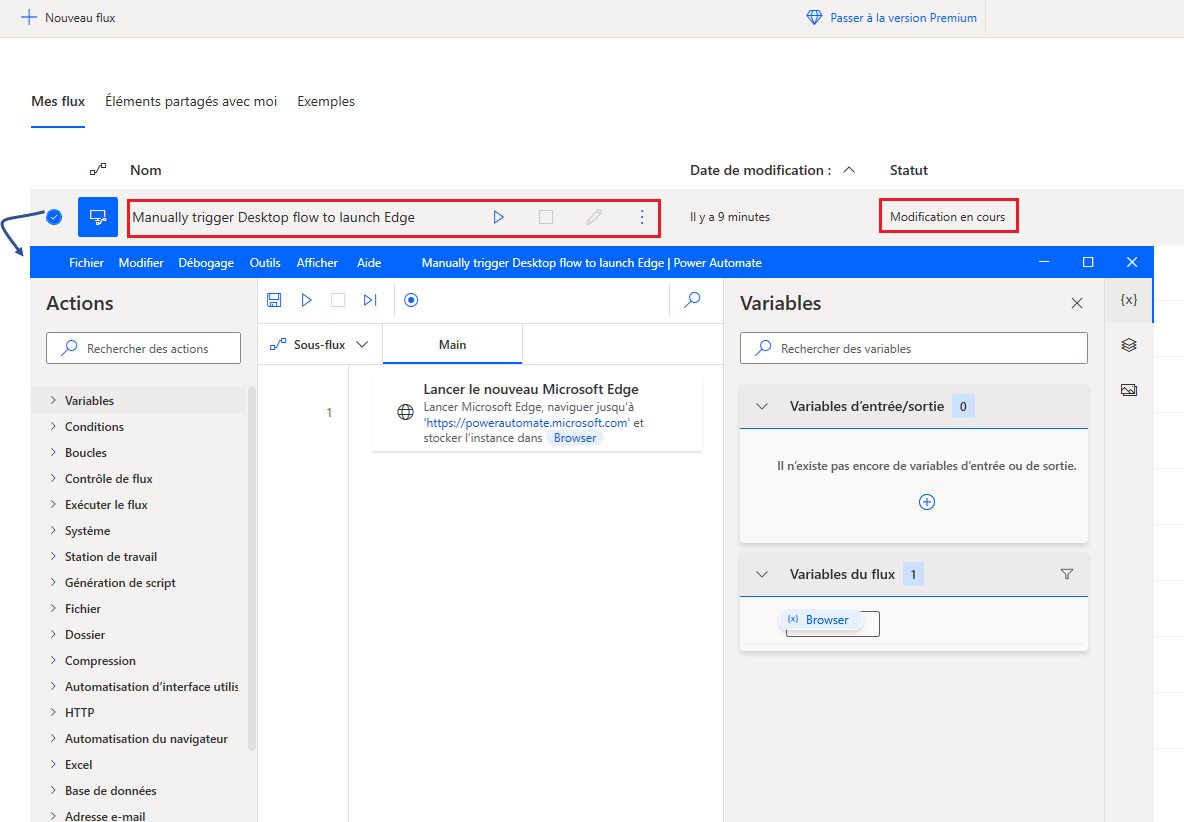
Task: Open Éléments partagés avec moi tab
Action: [191, 101]
